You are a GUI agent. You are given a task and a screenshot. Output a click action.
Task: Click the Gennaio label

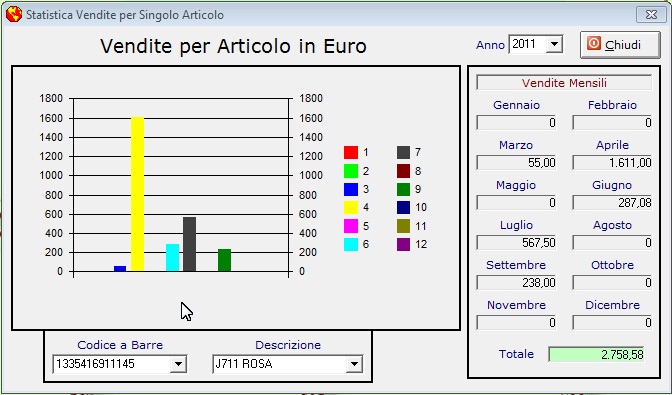coord(516,105)
